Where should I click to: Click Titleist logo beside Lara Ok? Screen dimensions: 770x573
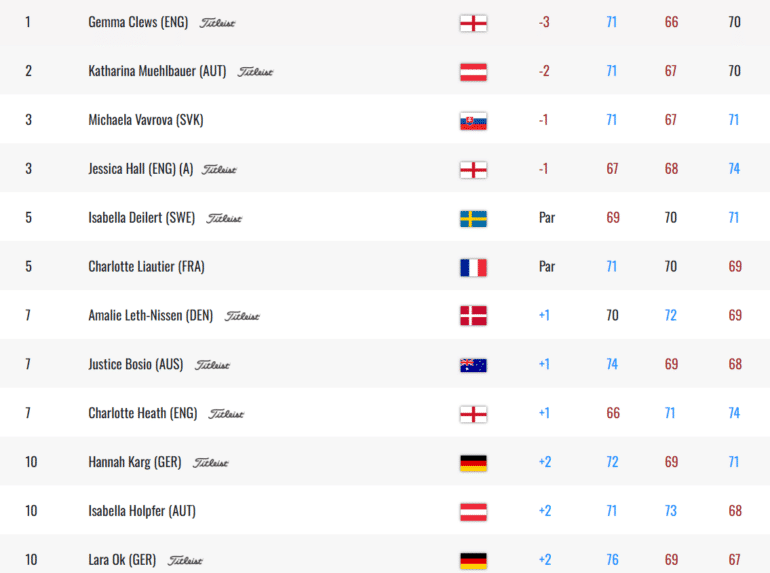click(x=185, y=560)
